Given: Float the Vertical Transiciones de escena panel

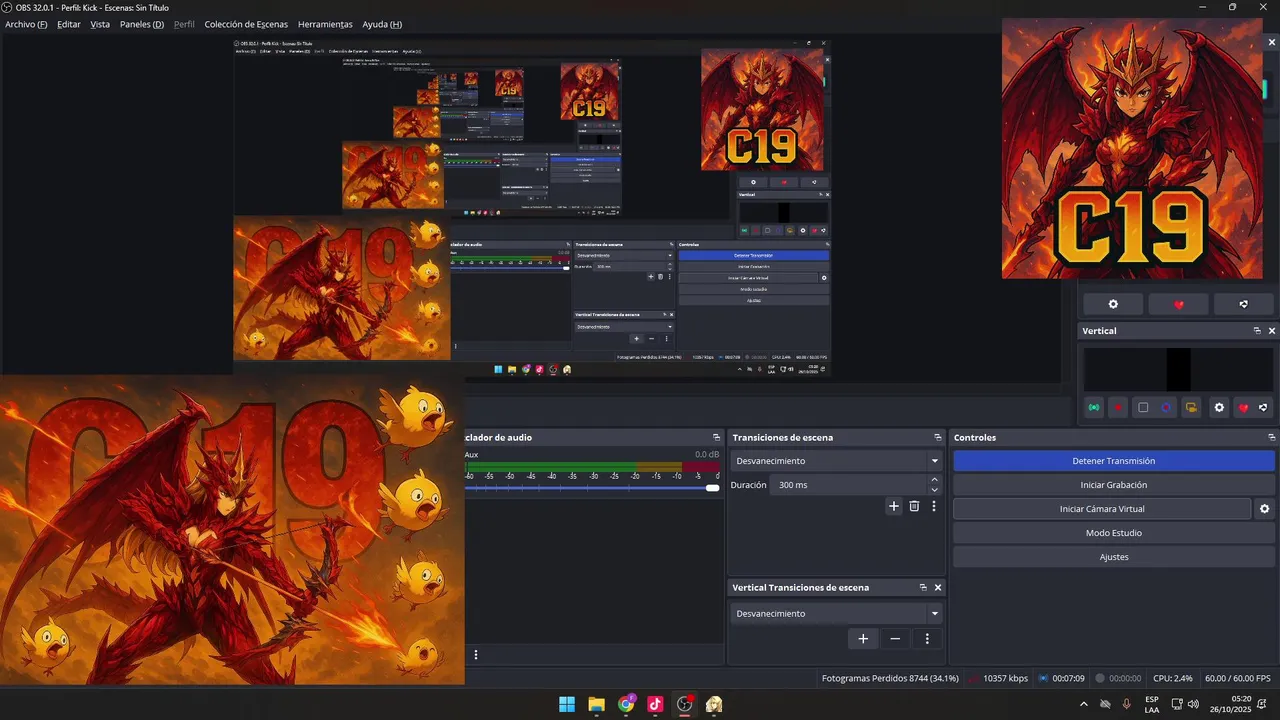Looking at the screenshot, I should click(x=923, y=588).
